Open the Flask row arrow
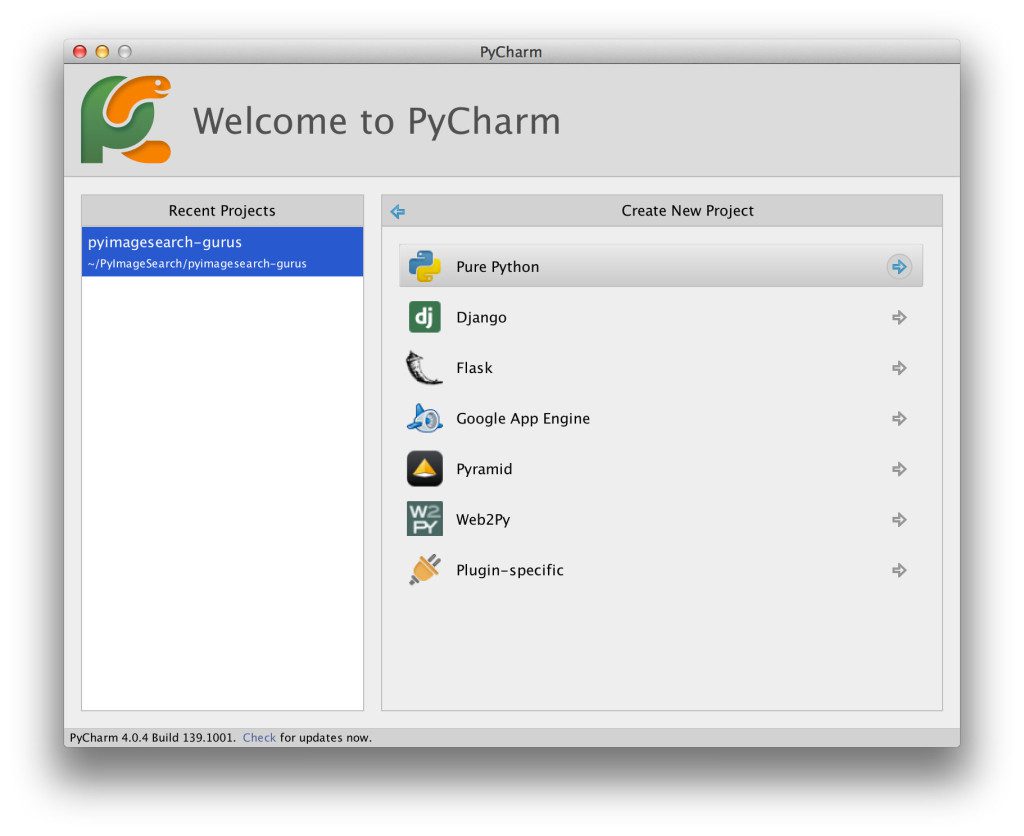The height and width of the screenshot is (836, 1024). pos(899,367)
